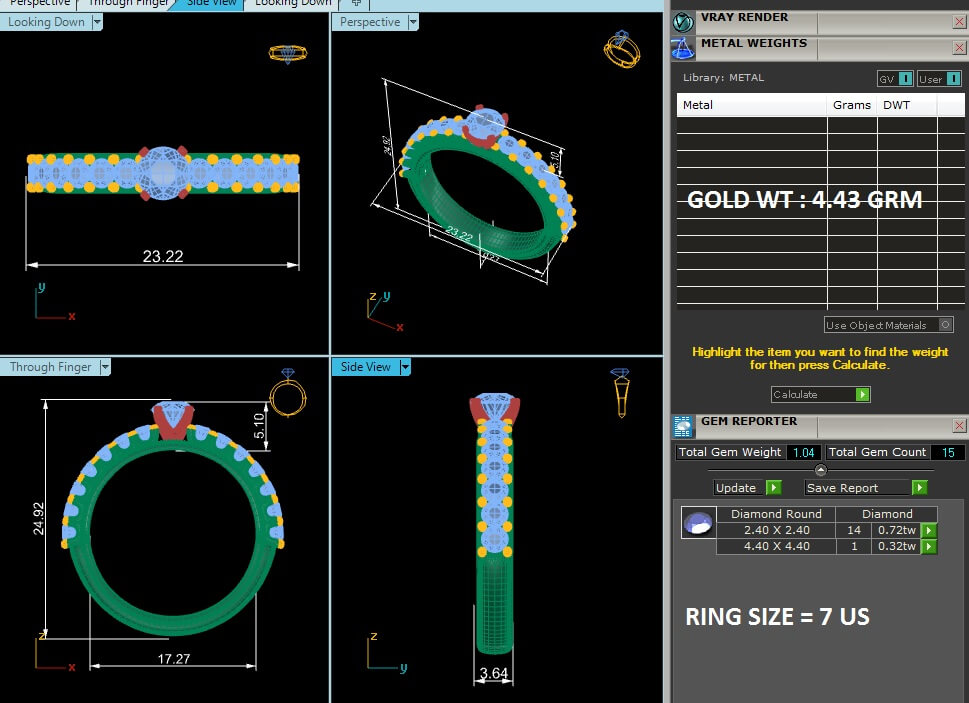Open the Looking Down viewport dropdown
Viewport: 969px width, 703px height.
[97, 22]
